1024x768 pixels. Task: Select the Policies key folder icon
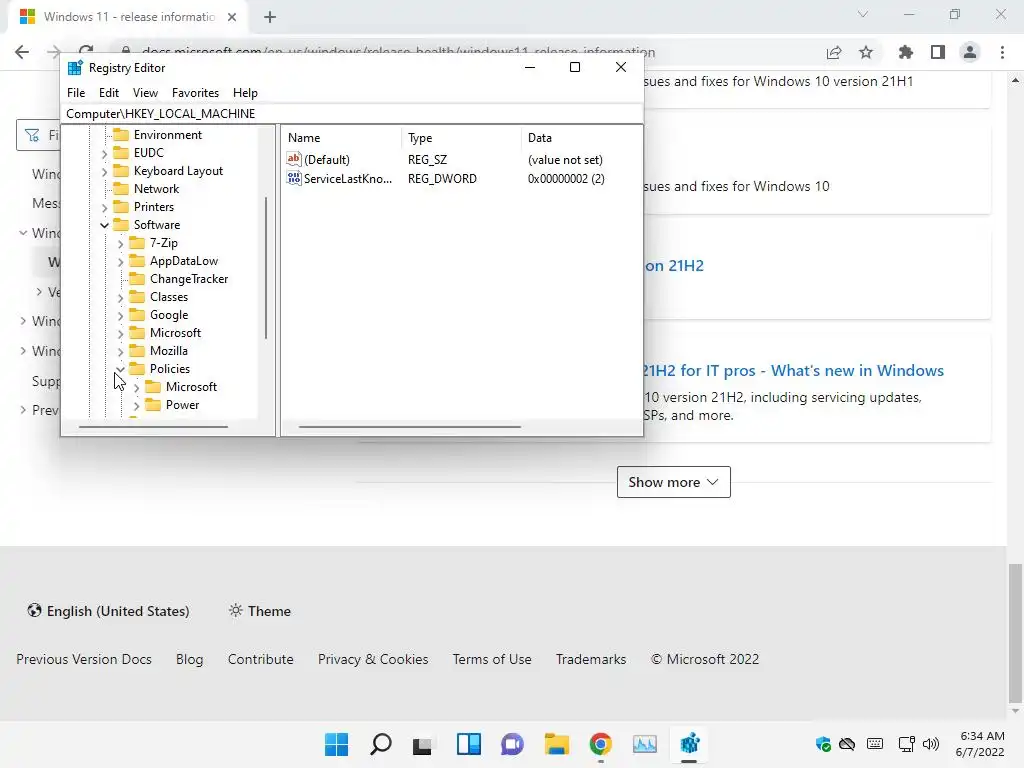tap(137, 368)
